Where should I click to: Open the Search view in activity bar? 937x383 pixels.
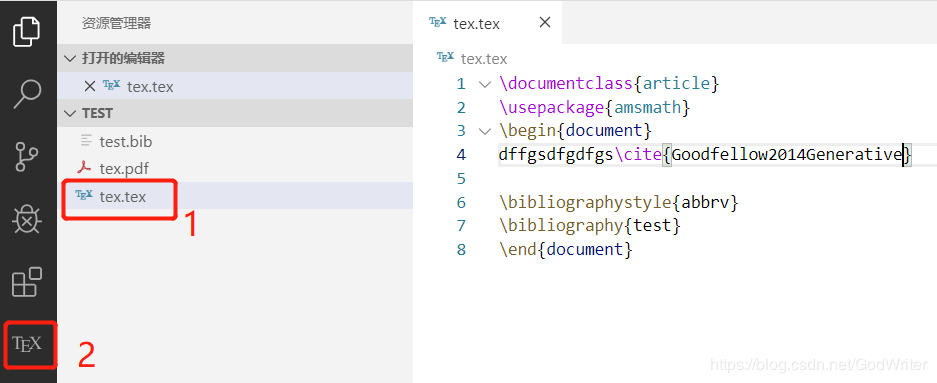point(27,94)
